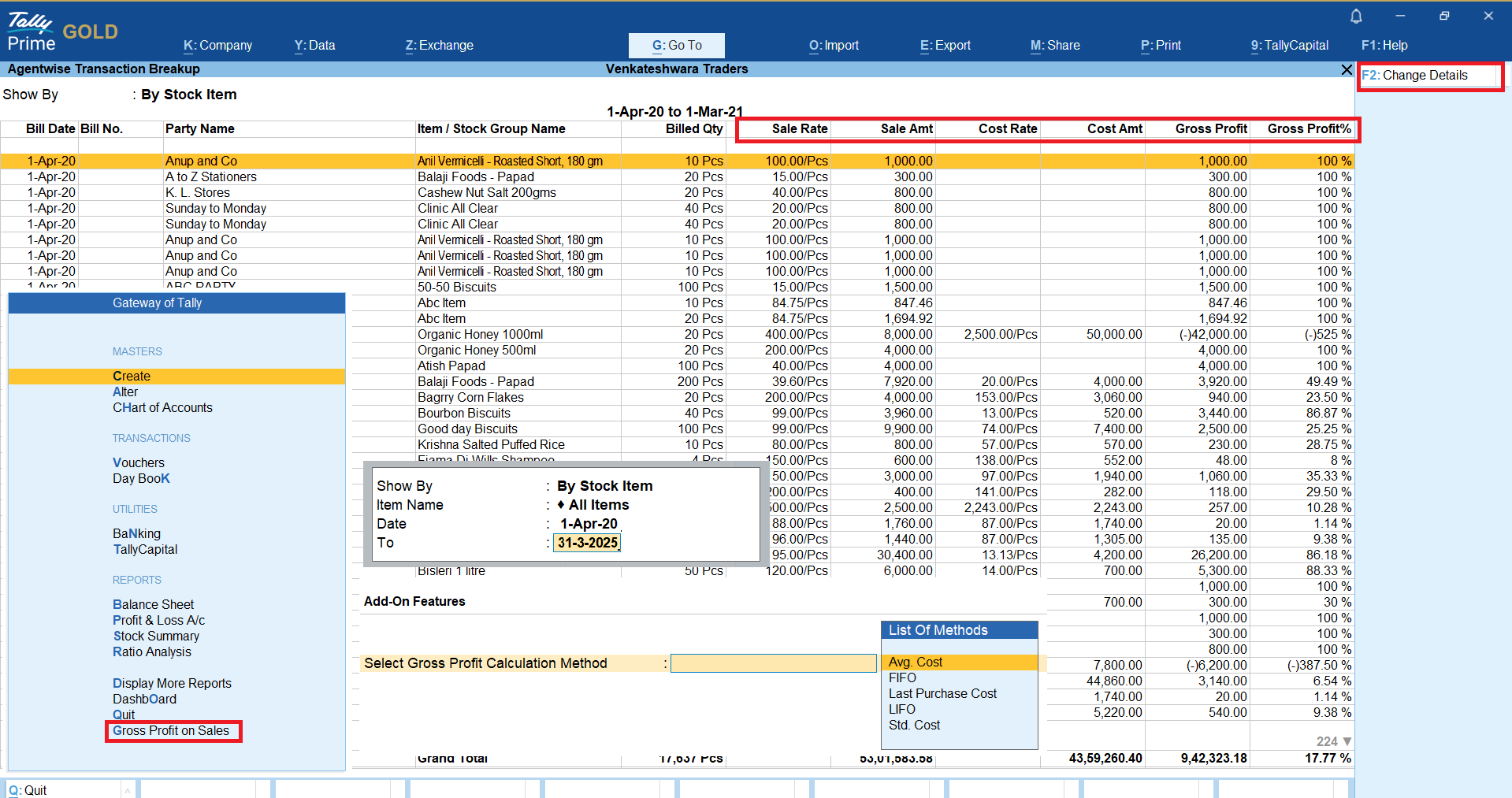Open F1: Help menu
Image resolution: width=1512 pixels, height=798 pixels.
coord(1384,46)
